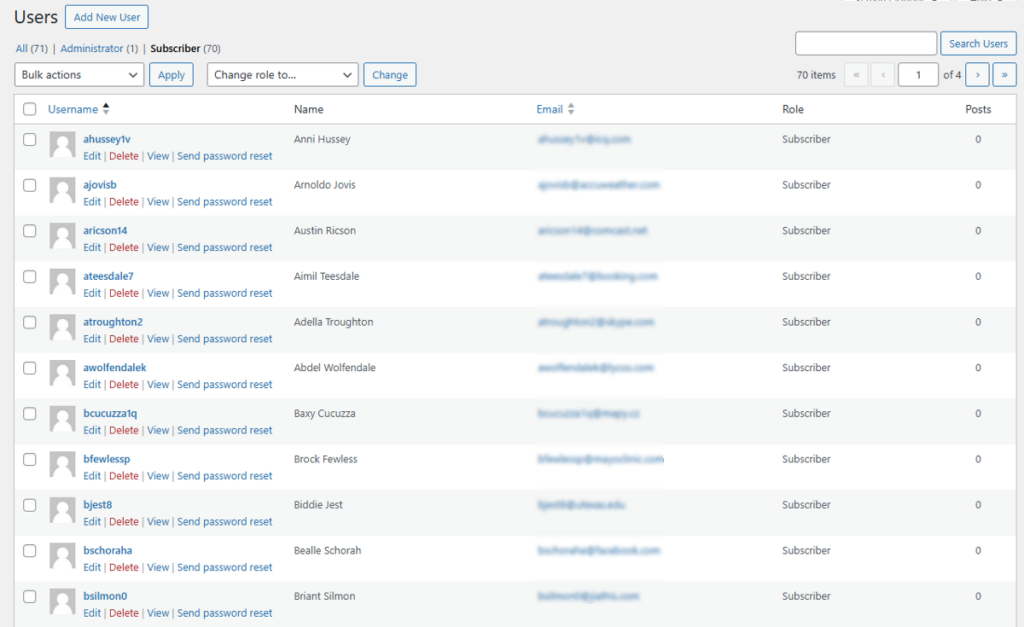
Task: Send password reset to atroughton2
Action: [225, 339]
